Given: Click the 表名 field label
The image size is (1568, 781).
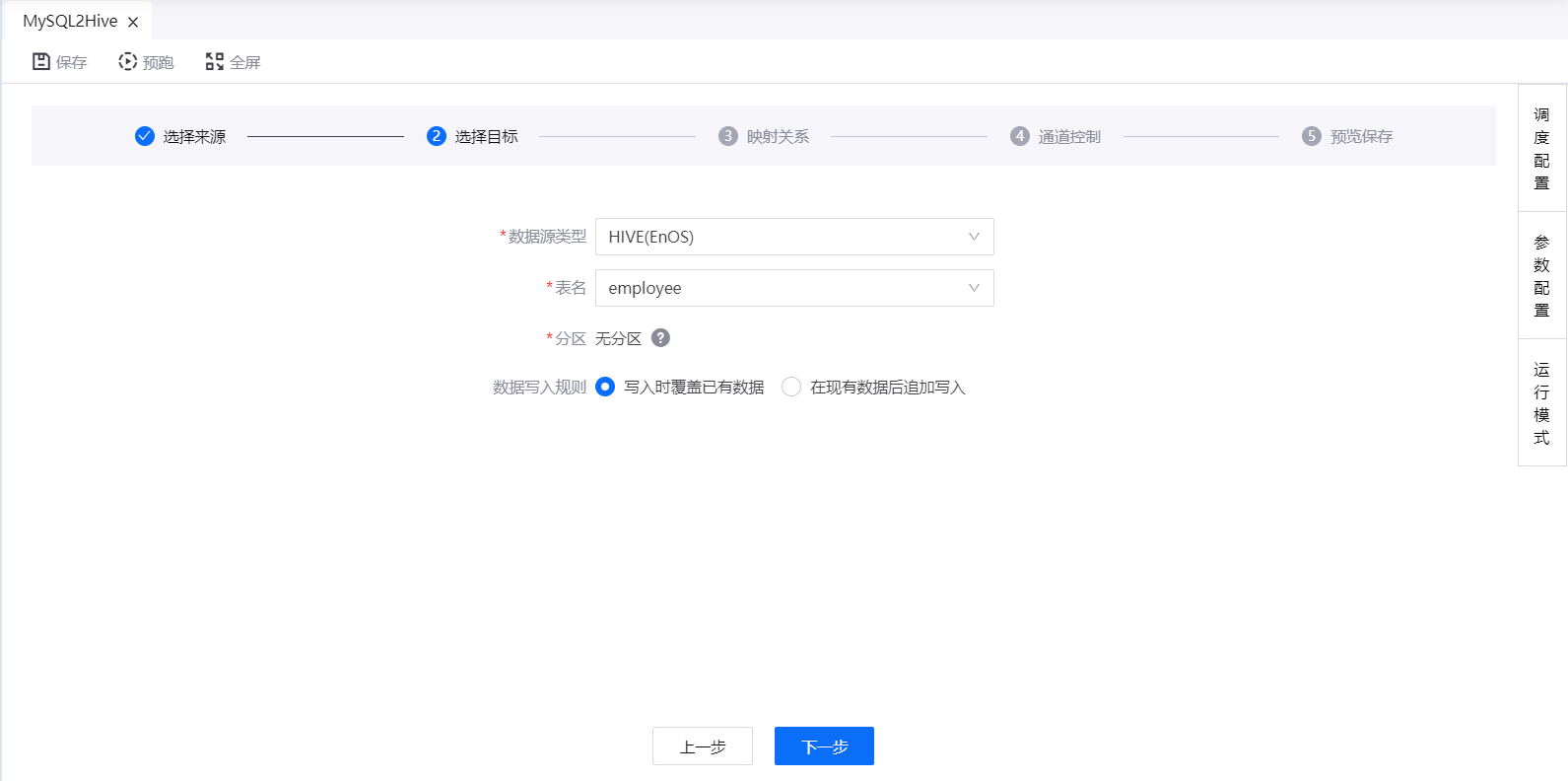Looking at the screenshot, I should [572, 288].
